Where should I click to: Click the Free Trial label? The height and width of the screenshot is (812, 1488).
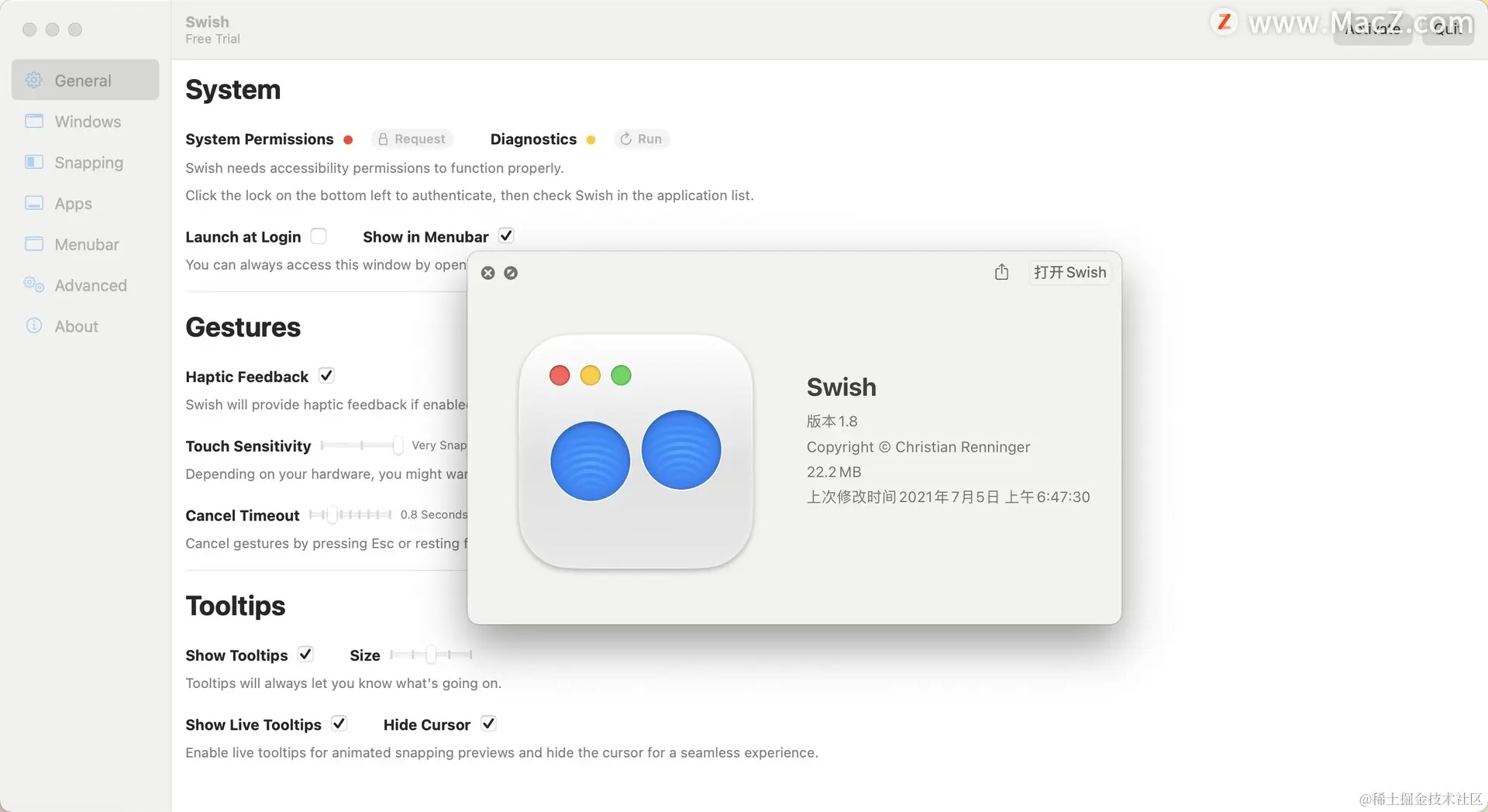coord(212,39)
